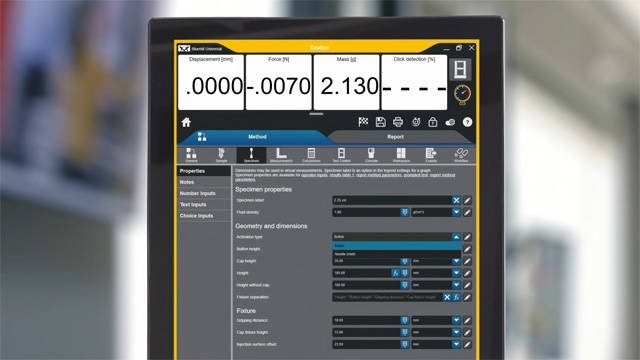Choose the highlighted Button option in list

(397, 246)
